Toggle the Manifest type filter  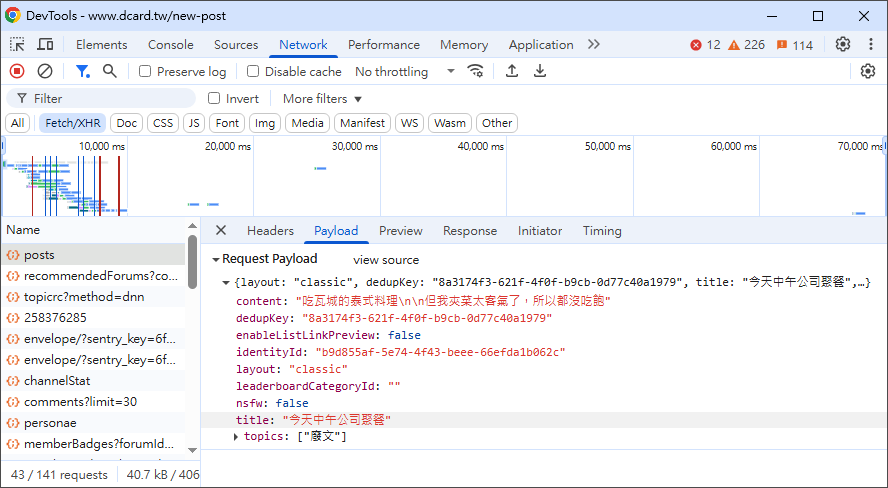362,123
